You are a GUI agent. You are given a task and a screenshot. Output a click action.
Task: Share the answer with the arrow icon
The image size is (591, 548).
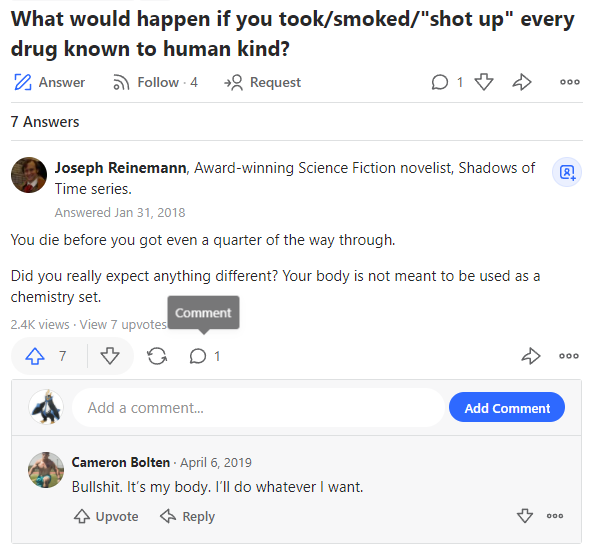tap(531, 356)
